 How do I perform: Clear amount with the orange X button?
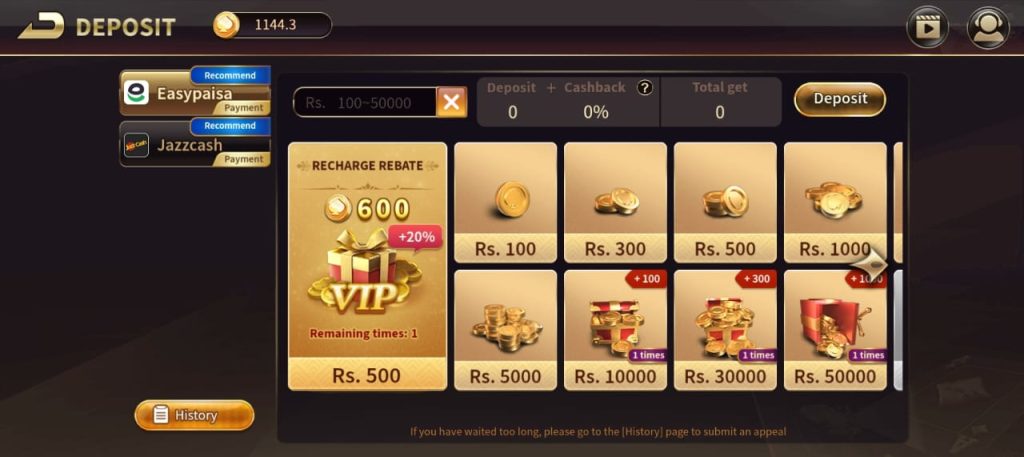point(452,102)
